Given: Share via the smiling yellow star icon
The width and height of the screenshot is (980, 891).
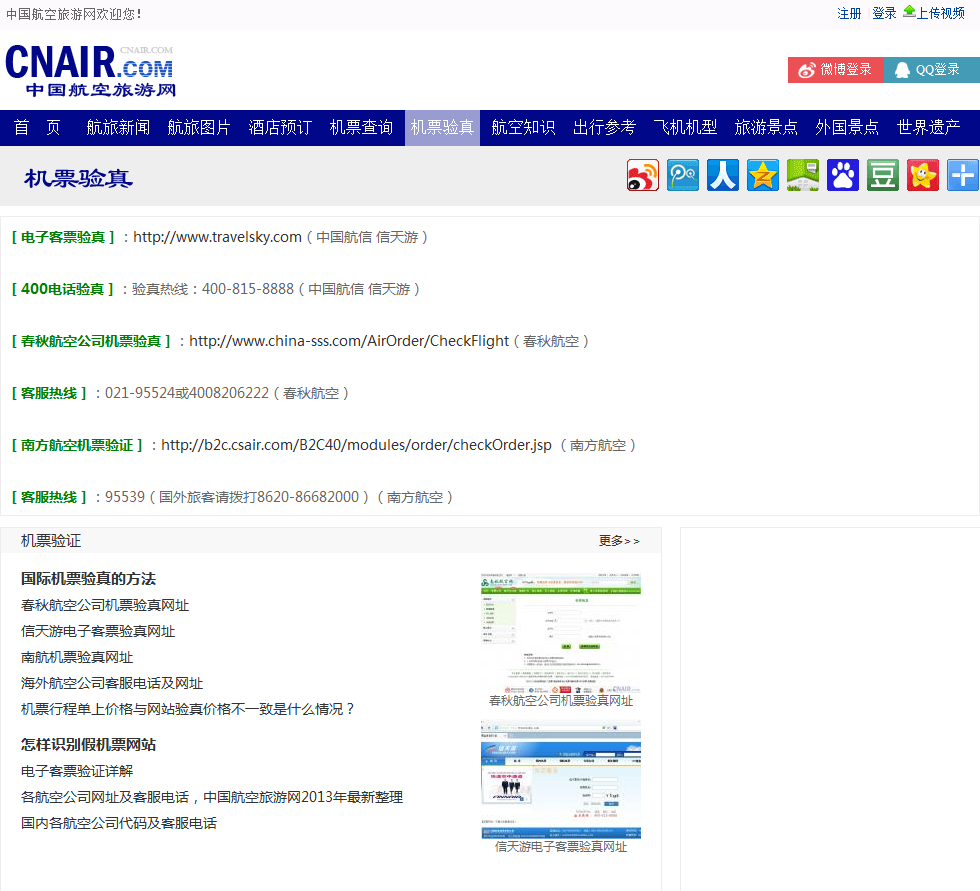Looking at the screenshot, I should click(922, 175).
